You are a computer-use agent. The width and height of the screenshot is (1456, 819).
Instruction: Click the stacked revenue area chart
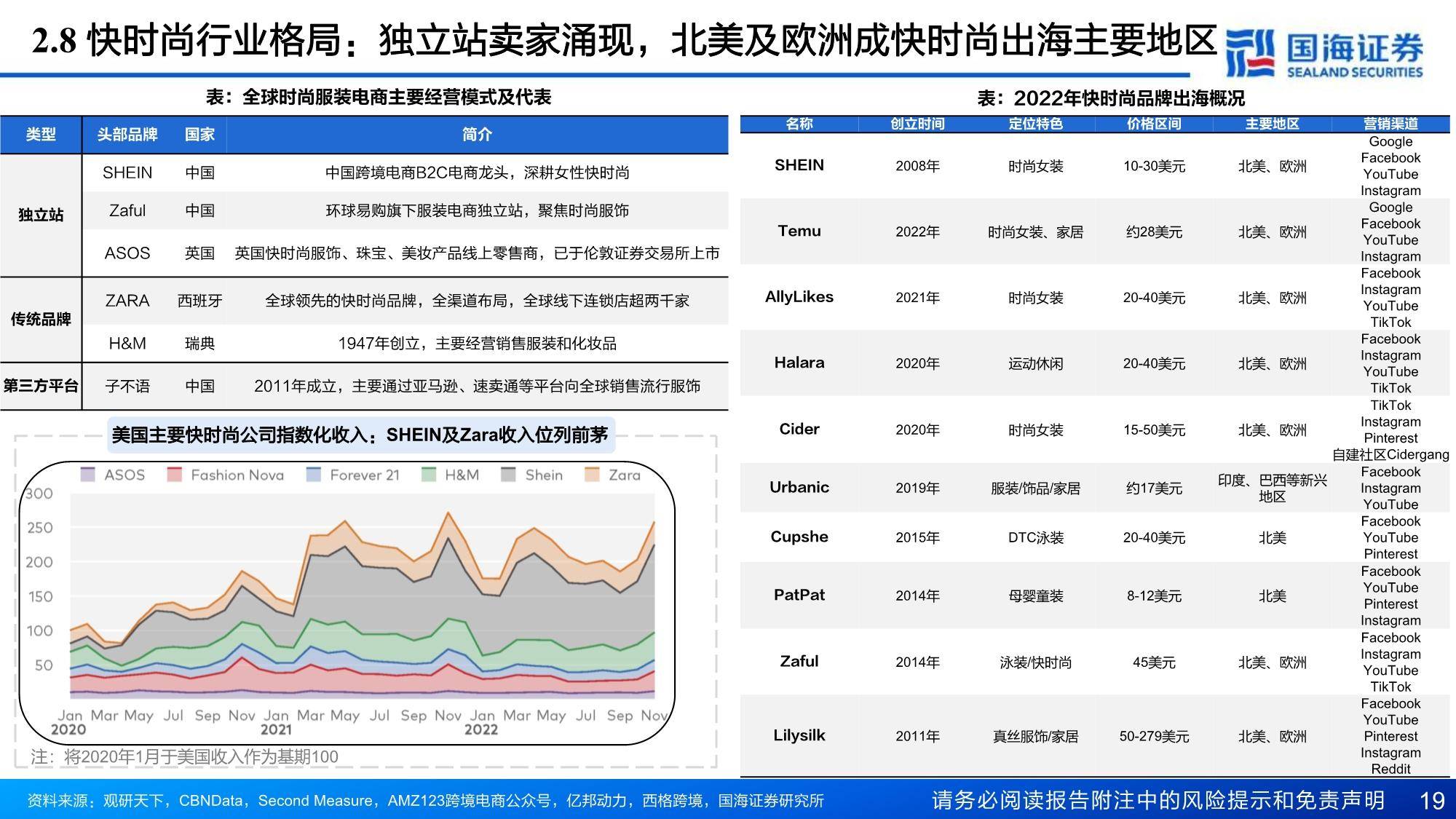[x=363, y=597]
